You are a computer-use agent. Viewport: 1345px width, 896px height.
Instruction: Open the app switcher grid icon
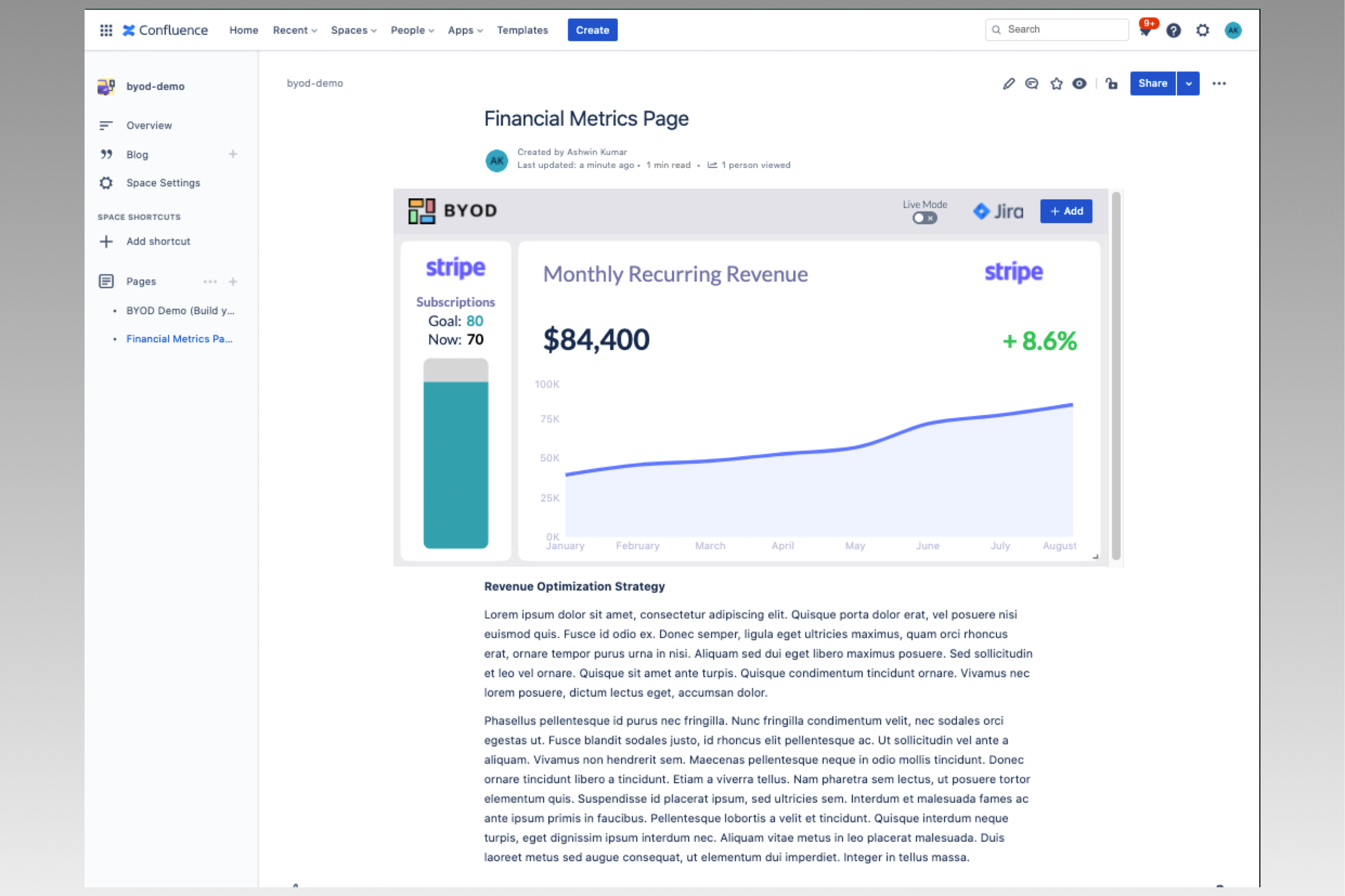[x=106, y=31]
